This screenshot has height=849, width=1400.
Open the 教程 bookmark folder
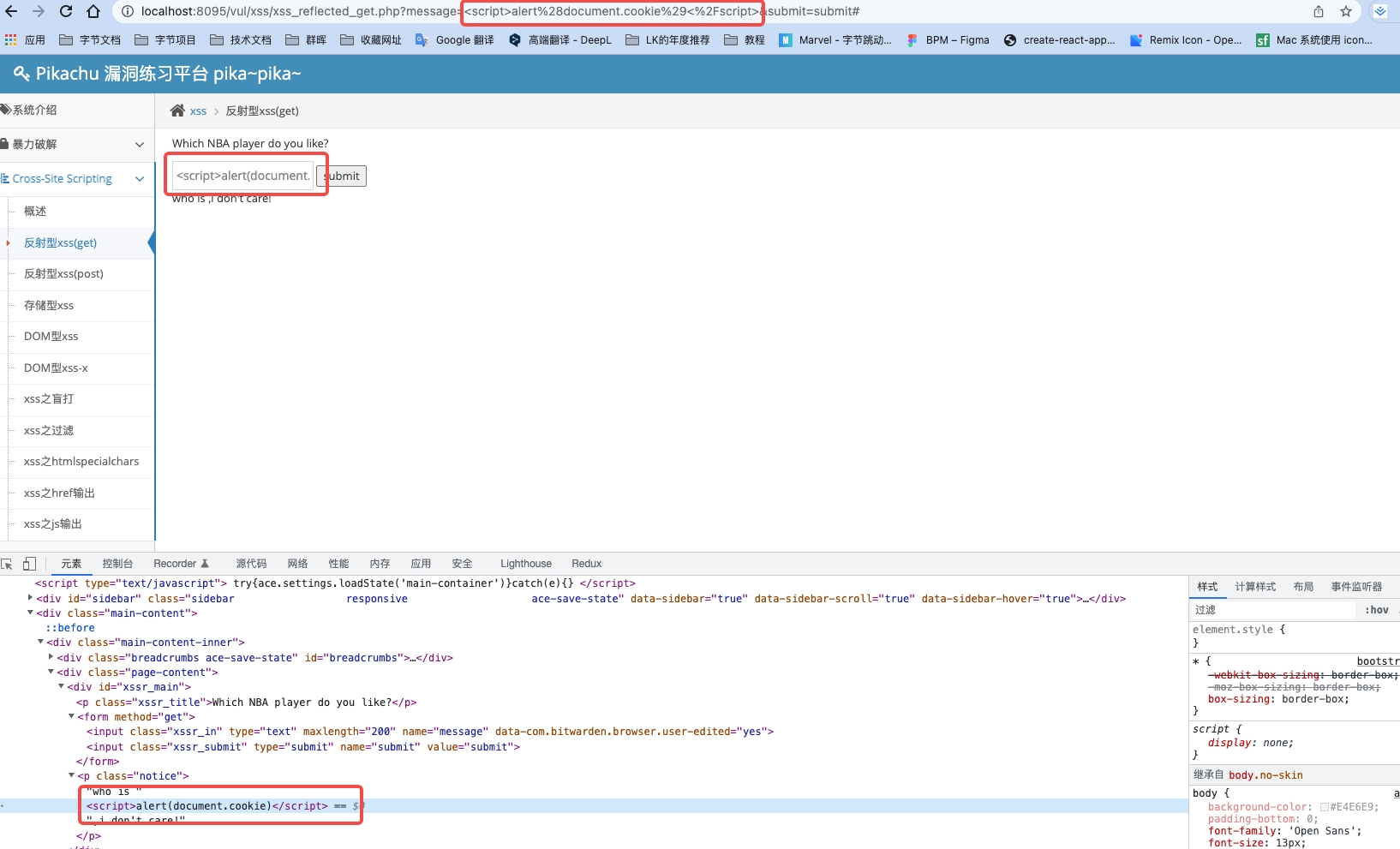pyautogui.click(x=745, y=39)
